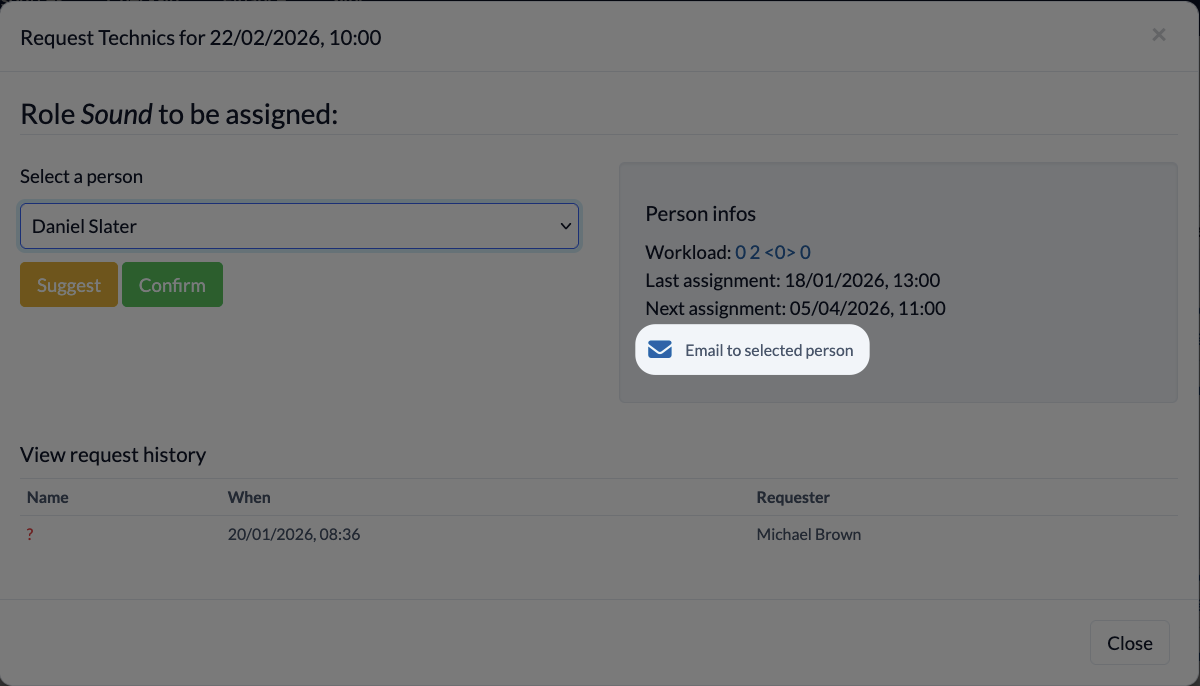Click the Person infos heading
The width and height of the screenshot is (1200, 686).
(x=701, y=214)
